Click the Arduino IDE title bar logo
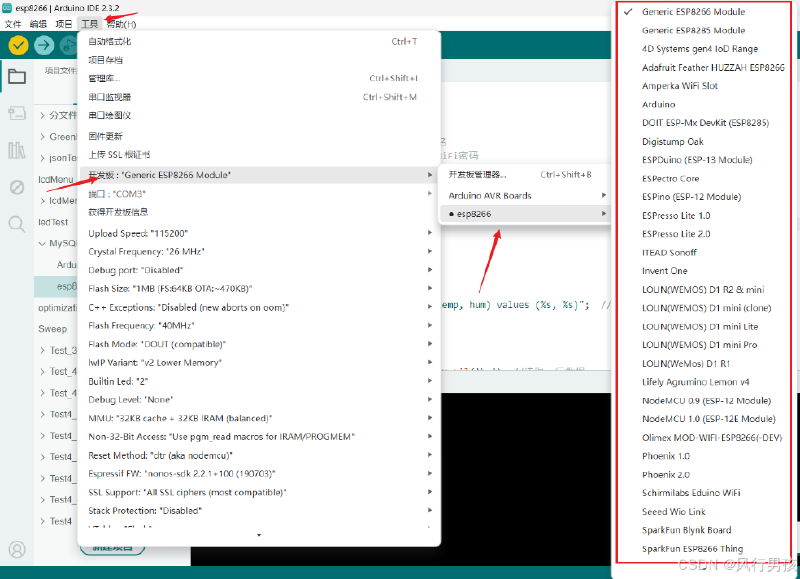Viewport: 800px width, 579px height. (x=7, y=8)
